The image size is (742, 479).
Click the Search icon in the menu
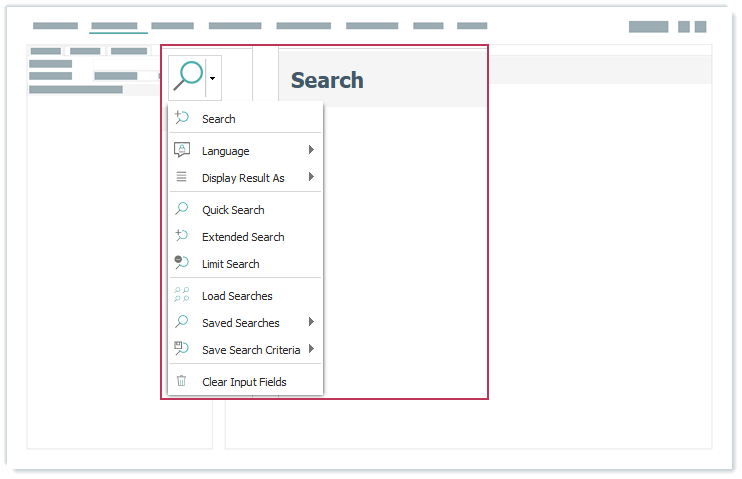(x=182, y=118)
